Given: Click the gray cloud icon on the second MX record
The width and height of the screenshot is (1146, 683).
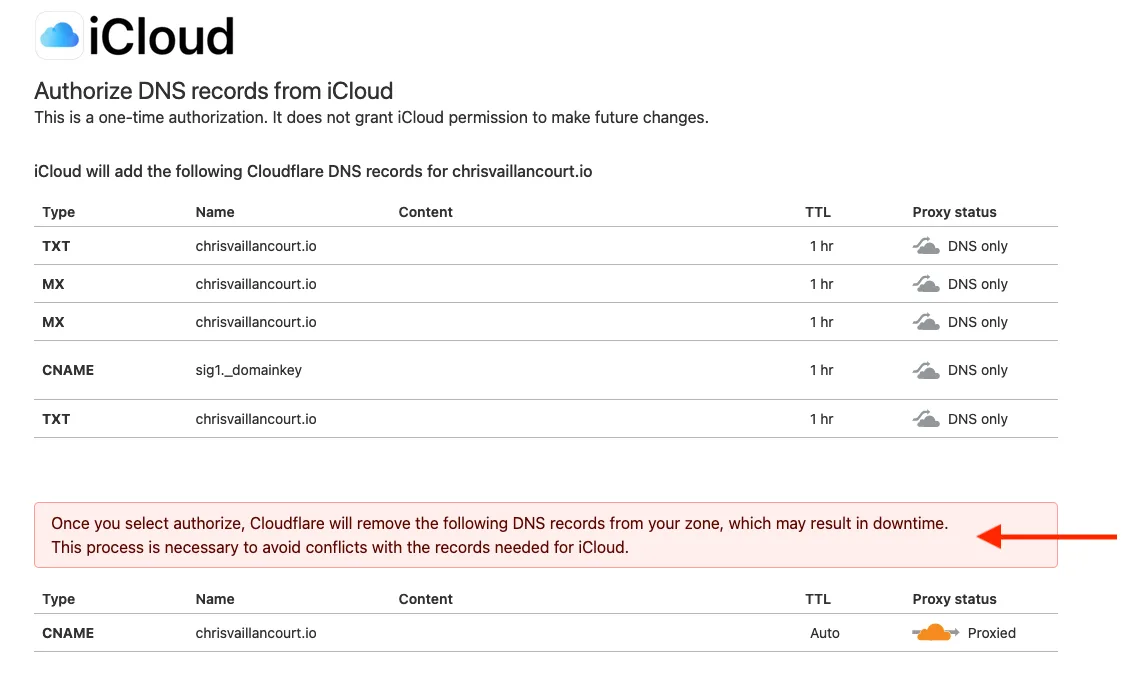Looking at the screenshot, I should pos(925,321).
